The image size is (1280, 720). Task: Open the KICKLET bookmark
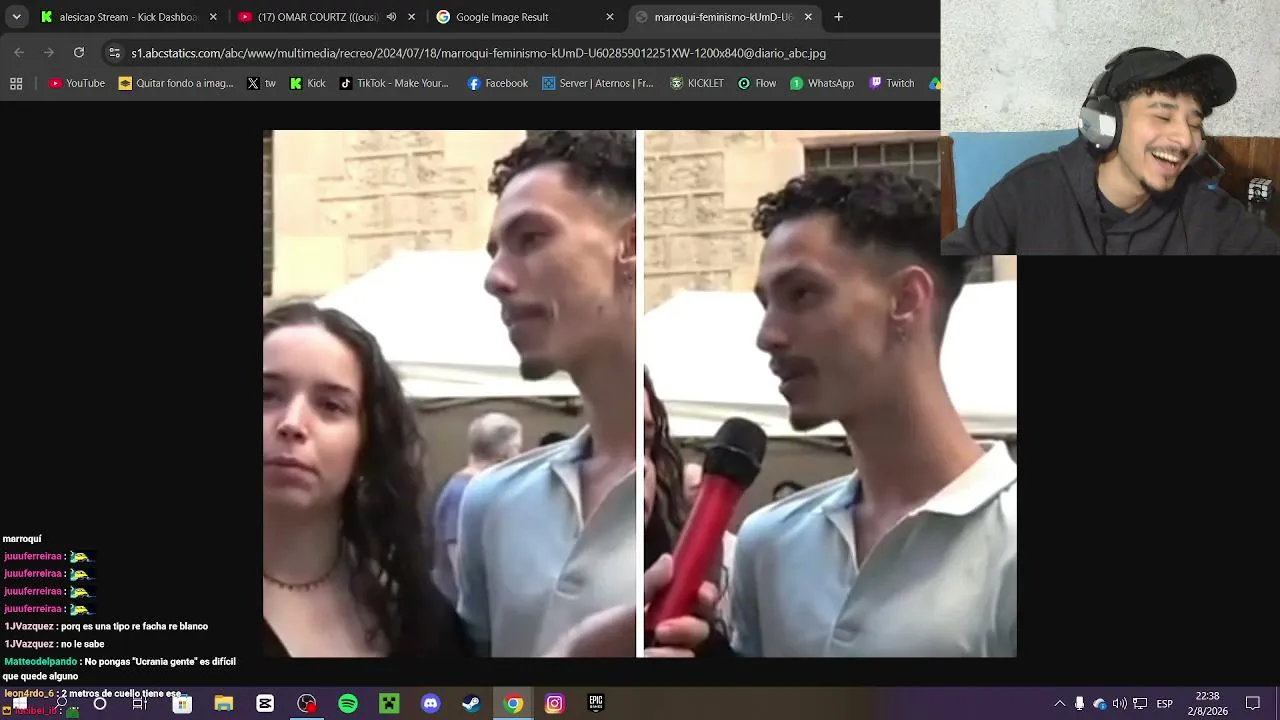pos(697,84)
